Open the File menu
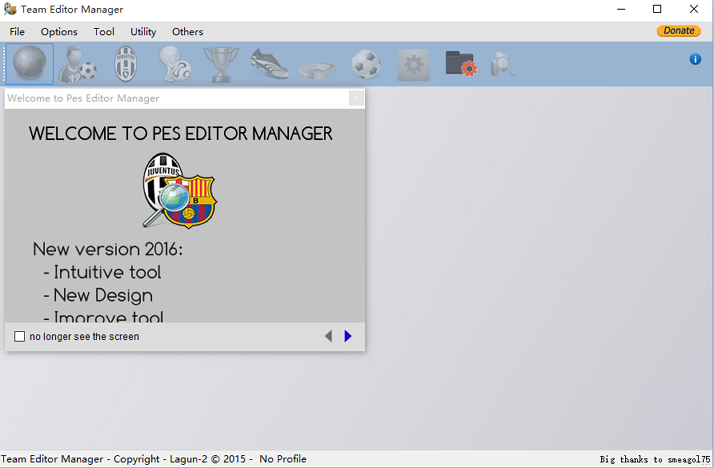Viewport: 714px width, 468px height. [17, 31]
